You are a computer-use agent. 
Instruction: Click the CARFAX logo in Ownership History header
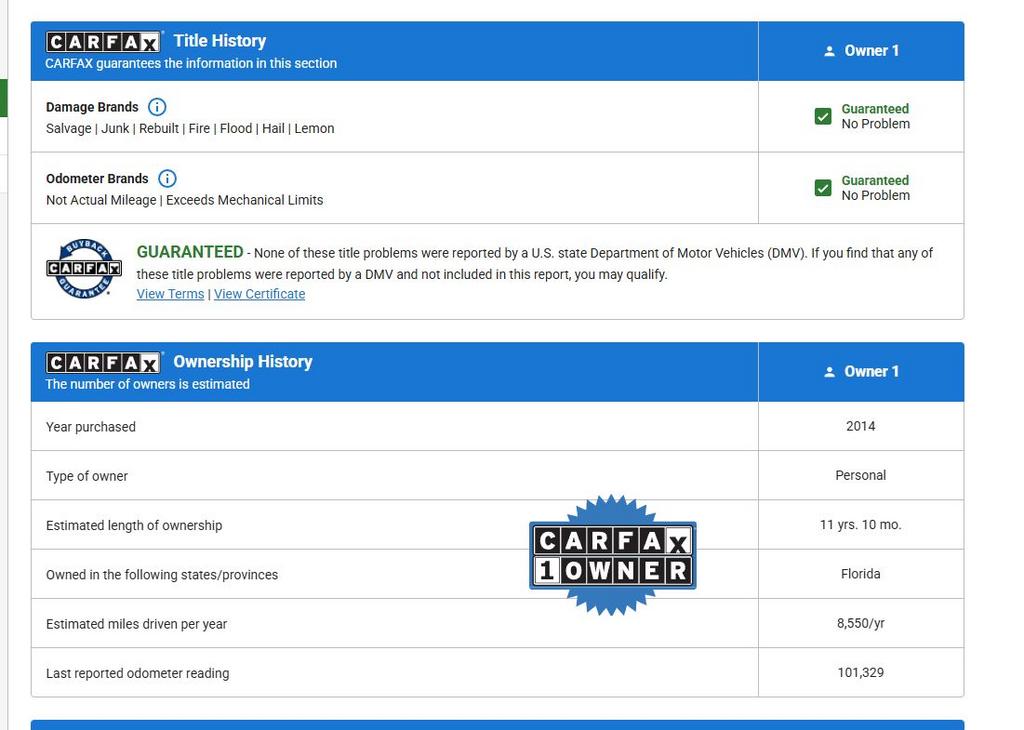coord(103,363)
